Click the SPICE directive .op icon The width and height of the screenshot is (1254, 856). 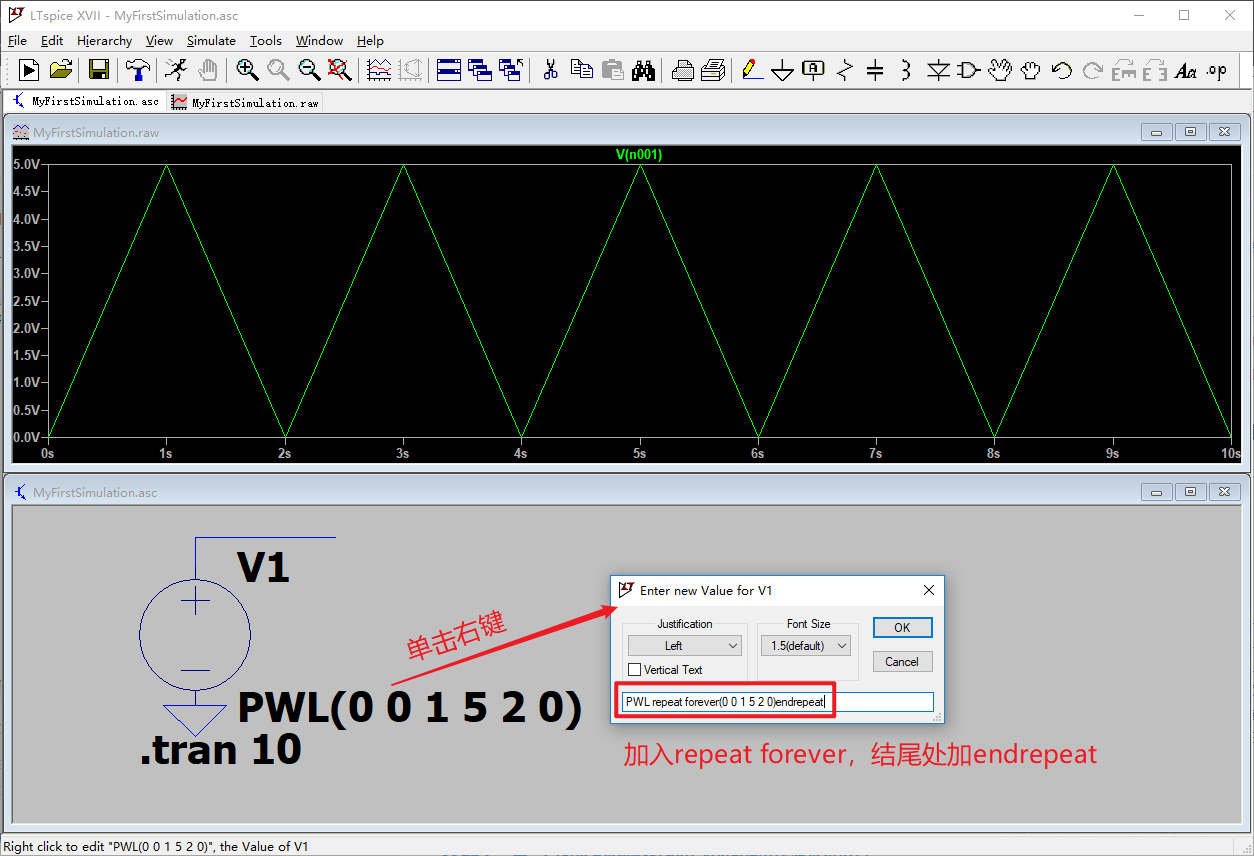[x=1216, y=70]
